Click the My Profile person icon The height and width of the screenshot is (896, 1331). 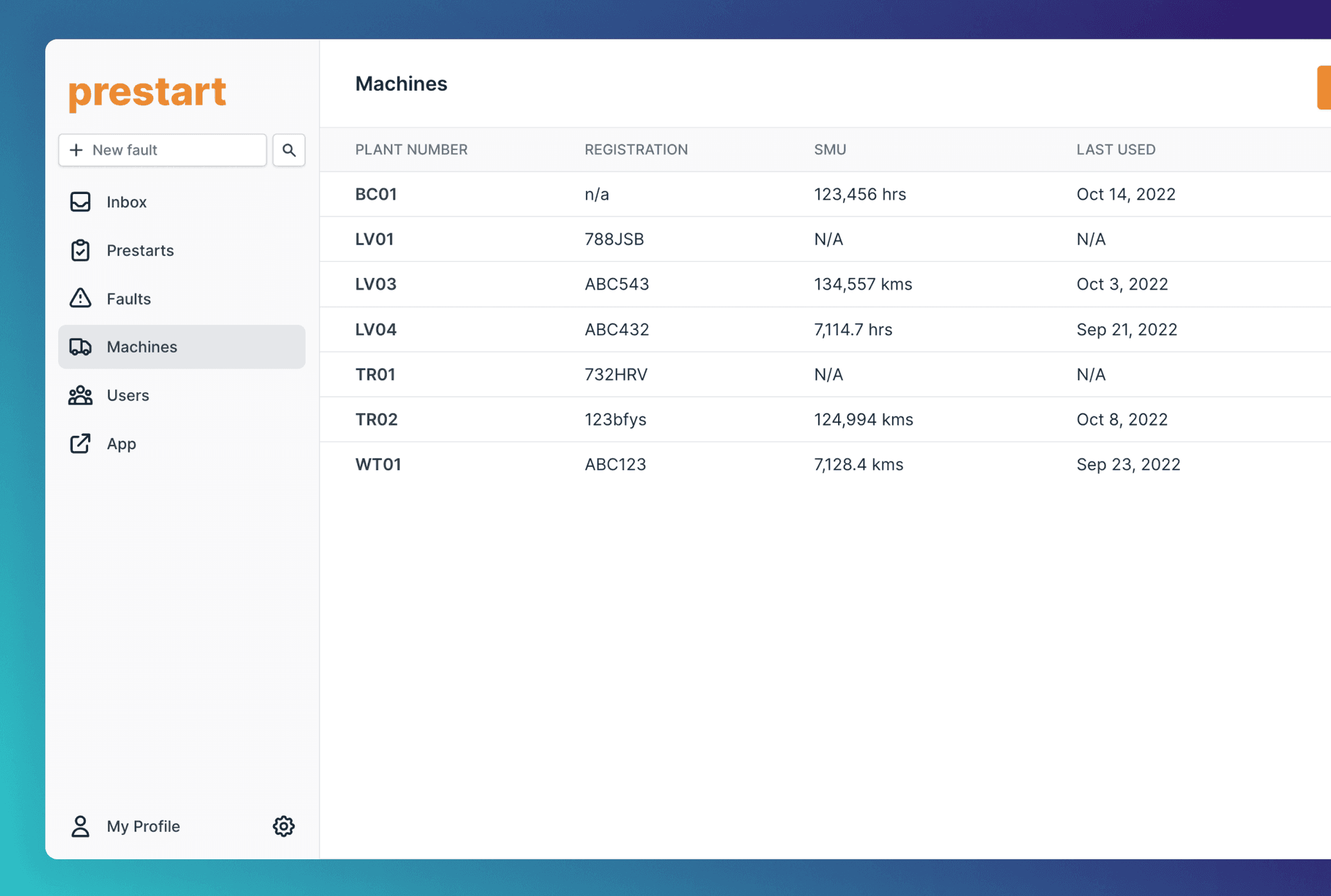point(80,826)
